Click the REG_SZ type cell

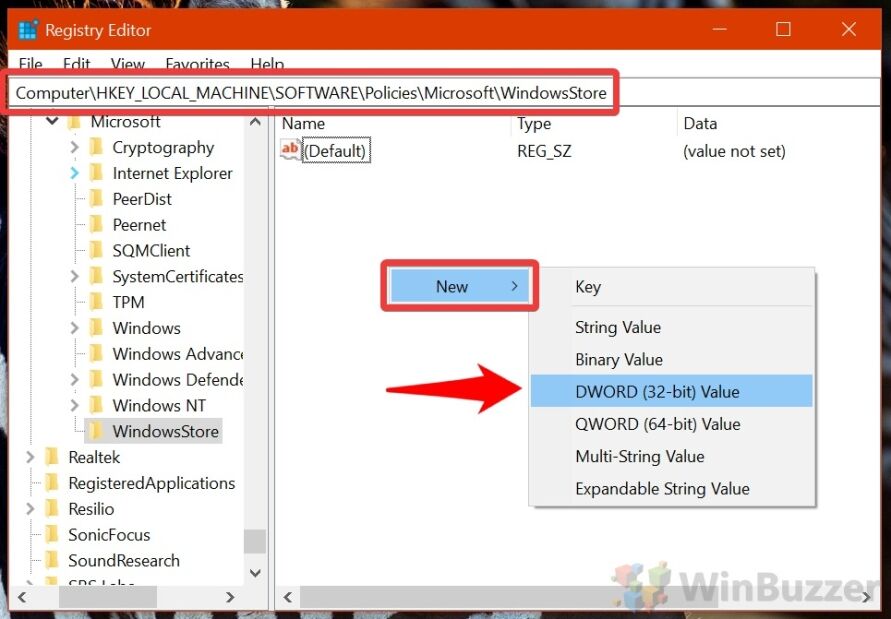point(544,151)
